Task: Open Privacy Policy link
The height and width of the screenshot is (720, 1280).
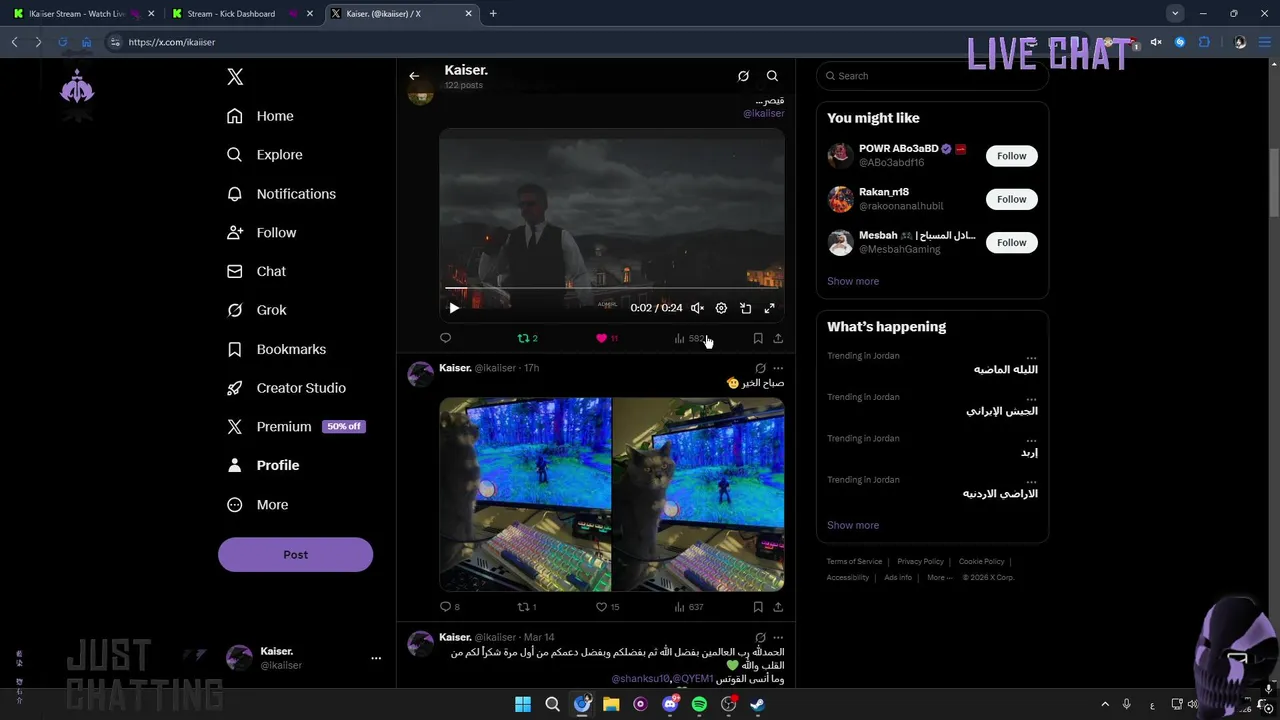Action: tap(920, 562)
